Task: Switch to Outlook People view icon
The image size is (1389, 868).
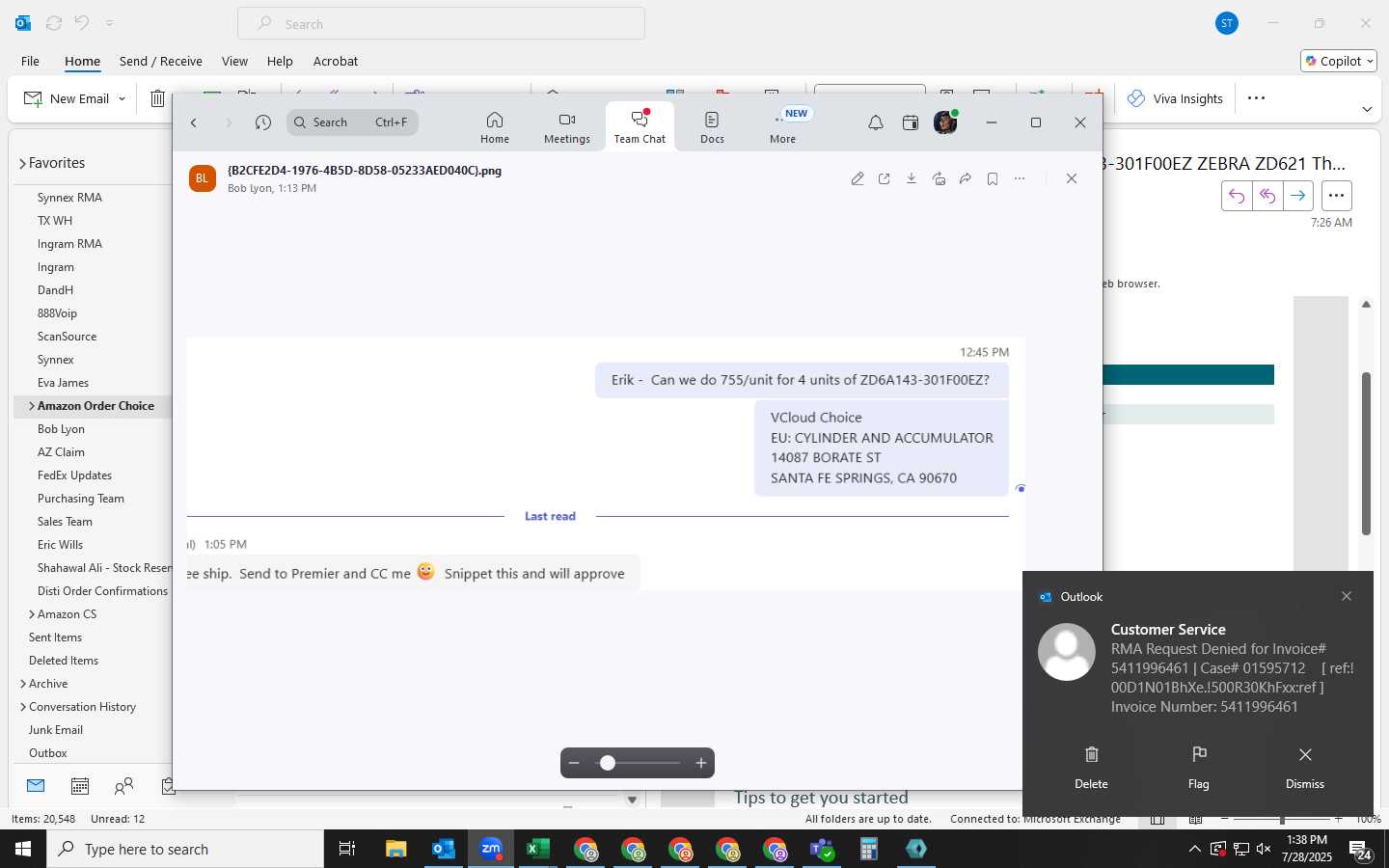Action: point(123,786)
